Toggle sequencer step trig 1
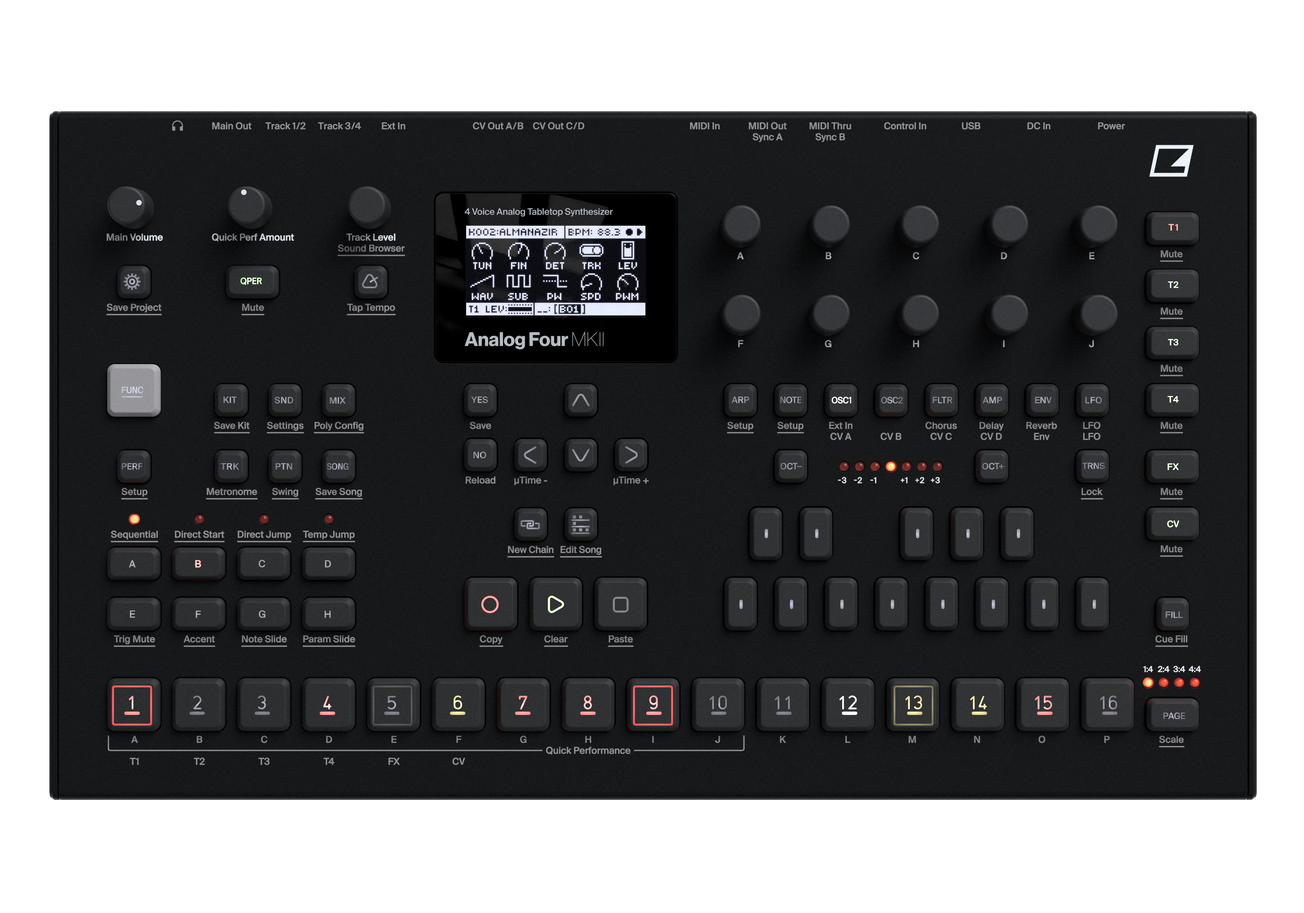This screenshot has height=913, width=1304. pyautogui.click(x=132, y=704)
